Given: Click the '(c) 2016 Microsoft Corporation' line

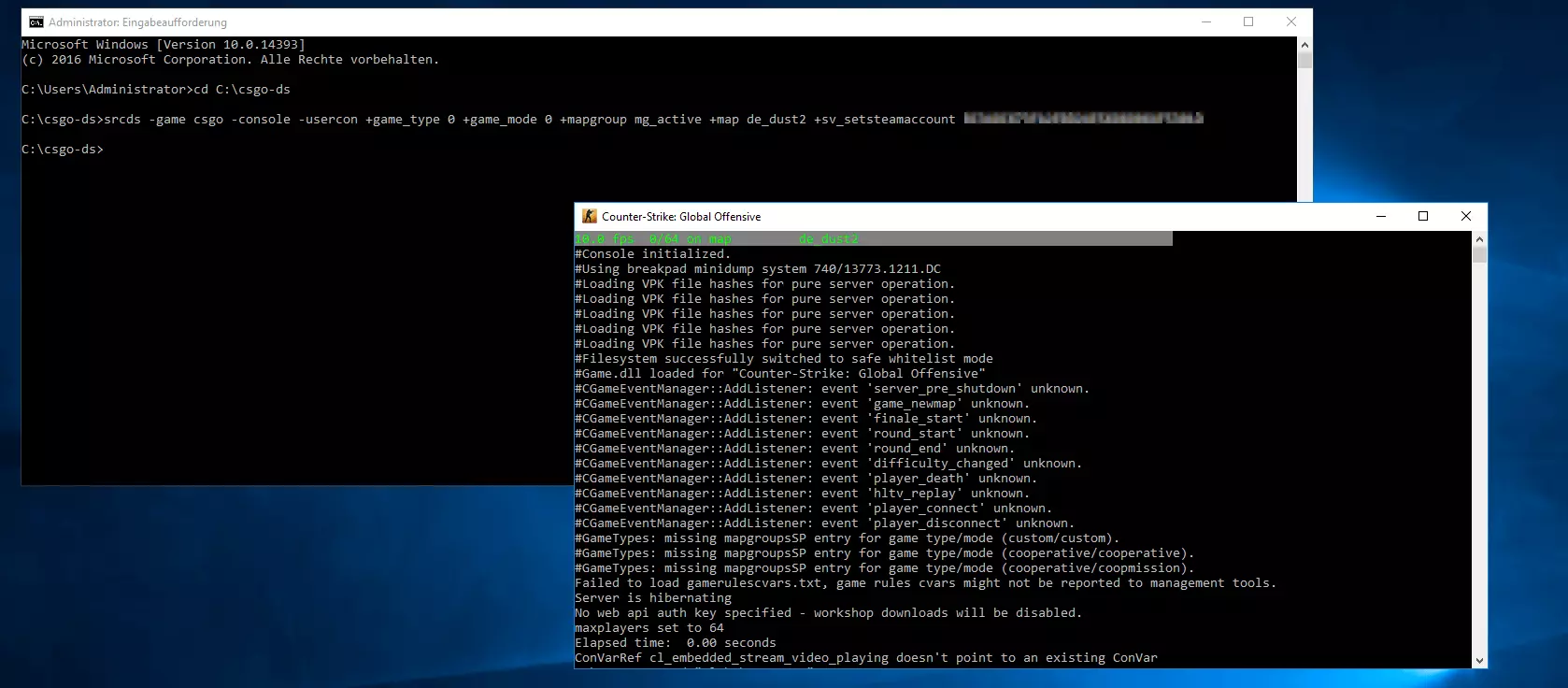Looking at the screenshot, I should pyautogui.click(x=230, y=59).
